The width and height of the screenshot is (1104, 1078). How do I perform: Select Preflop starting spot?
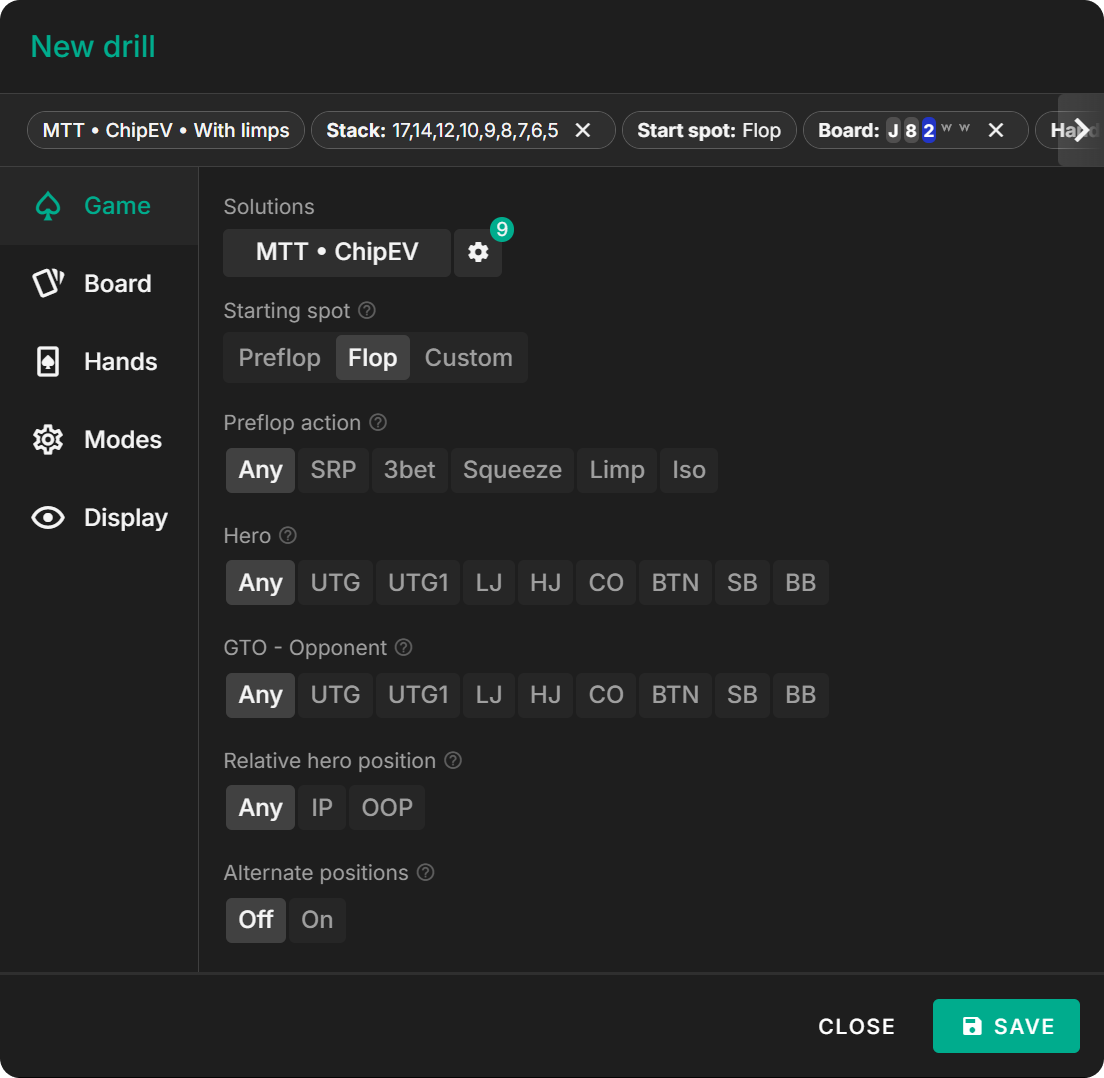pyautogui.click(x=280, y=358)
